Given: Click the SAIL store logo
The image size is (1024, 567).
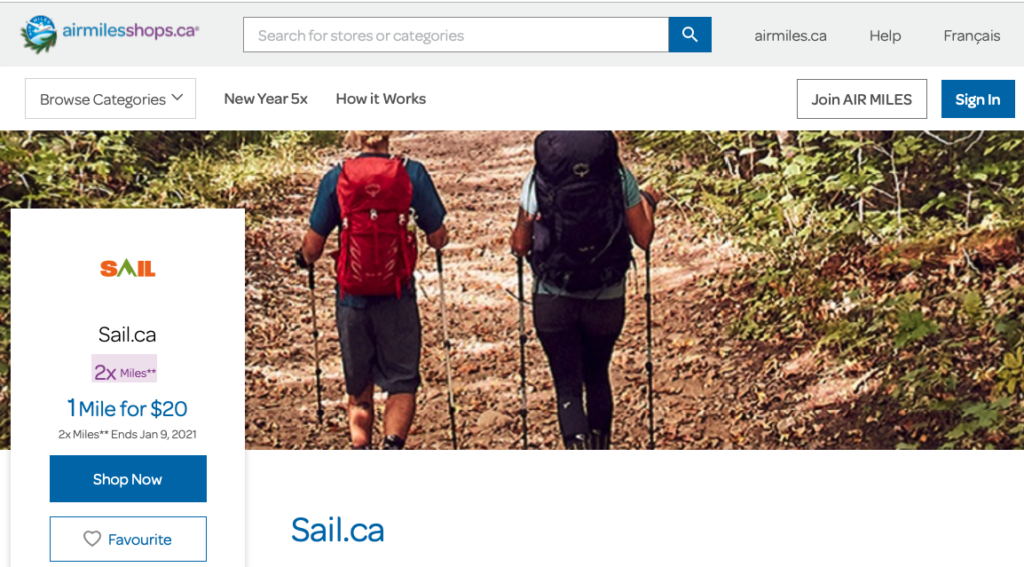Looking at the screenshot, I should click(127, 268).
